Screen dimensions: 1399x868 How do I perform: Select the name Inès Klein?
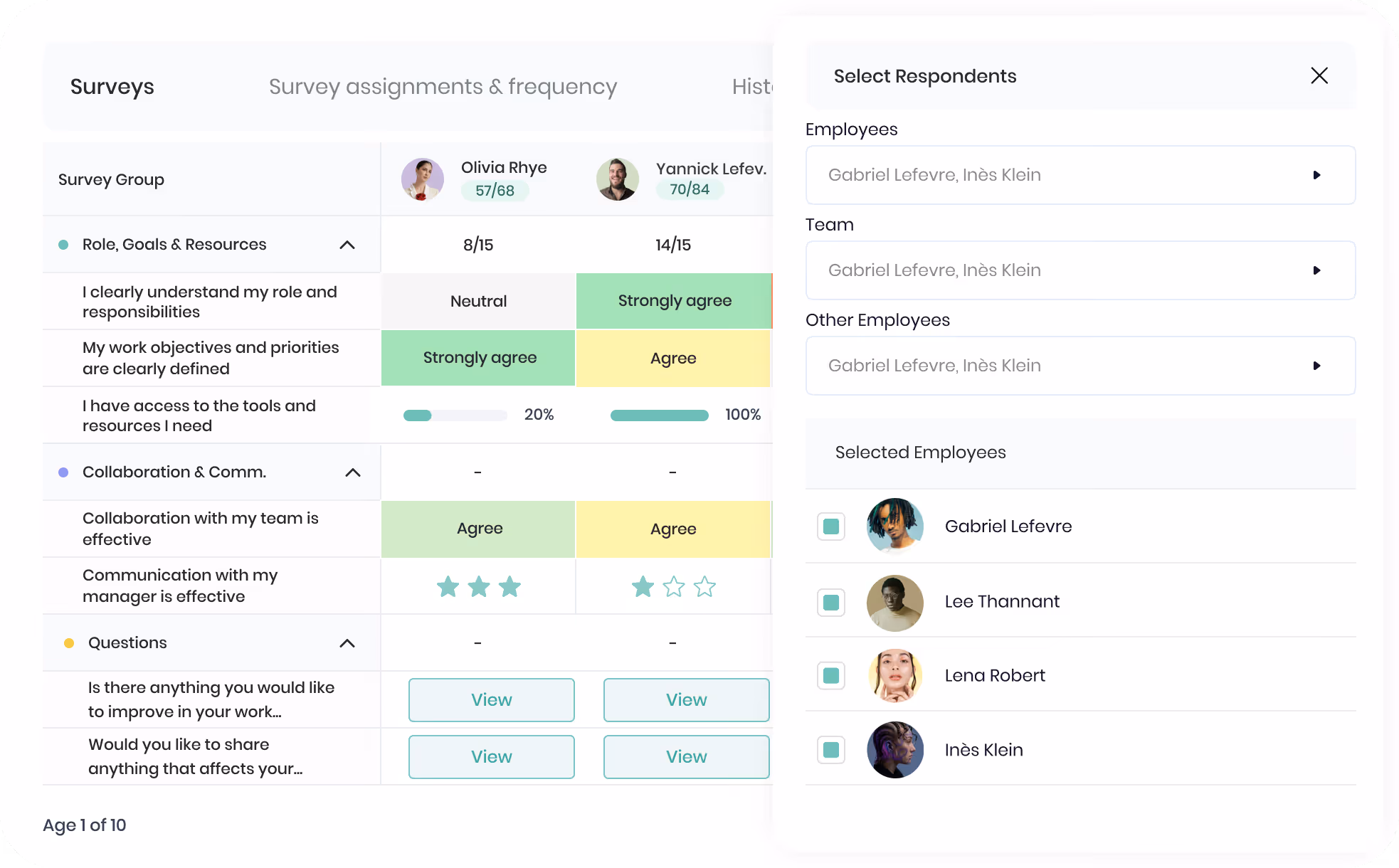pos(983,750)
